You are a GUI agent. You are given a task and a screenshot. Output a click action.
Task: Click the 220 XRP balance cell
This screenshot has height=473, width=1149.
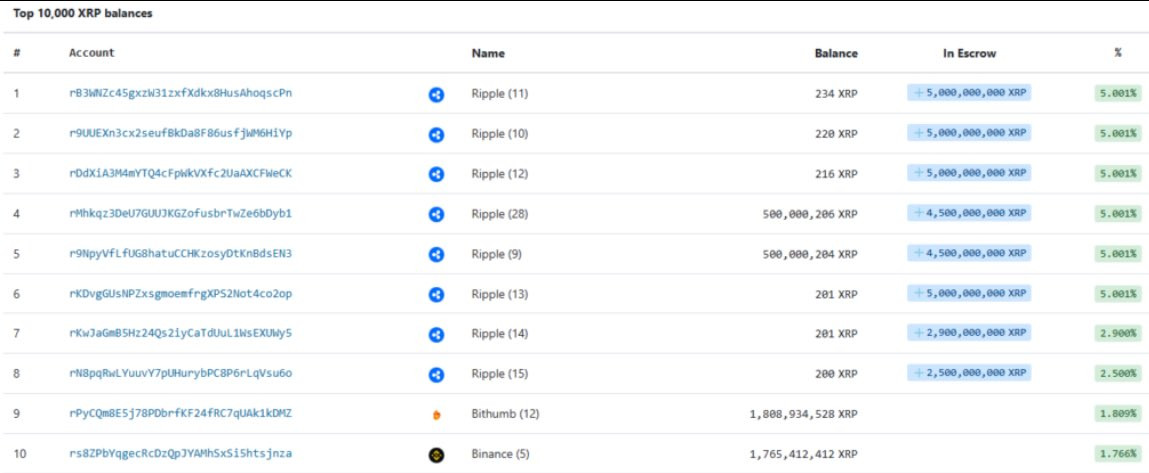(835, 133)
